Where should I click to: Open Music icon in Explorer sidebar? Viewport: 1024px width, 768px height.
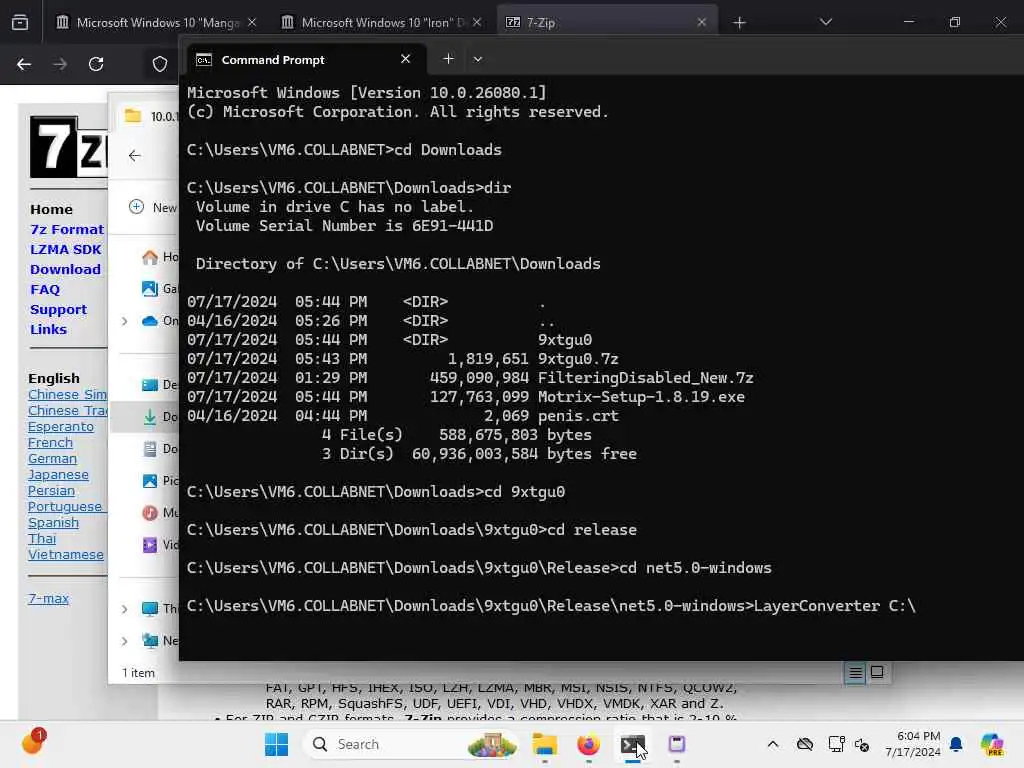point(150,513)
